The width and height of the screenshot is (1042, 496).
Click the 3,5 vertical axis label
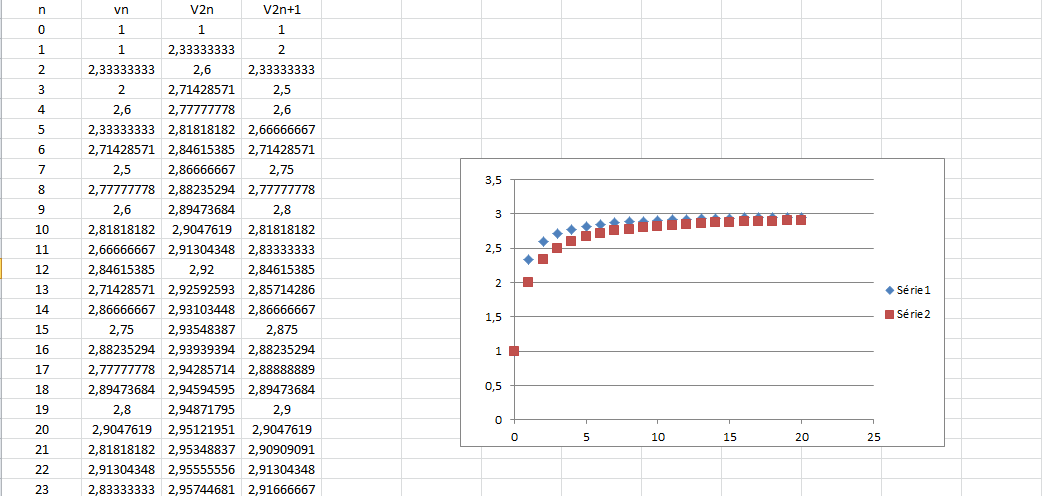(x=494, y=180)
